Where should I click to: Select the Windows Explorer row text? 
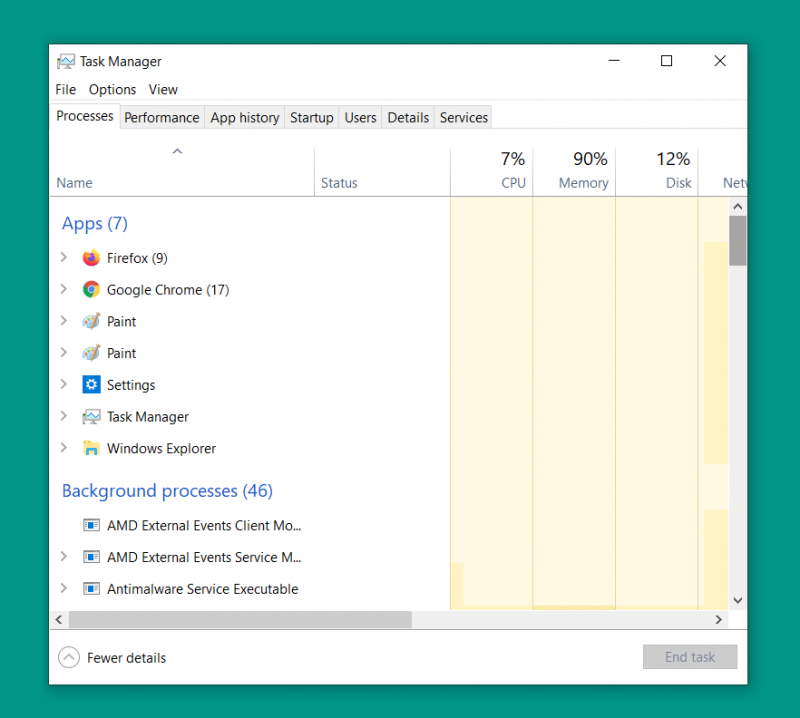pyautogui.click(x=161, y=449)
